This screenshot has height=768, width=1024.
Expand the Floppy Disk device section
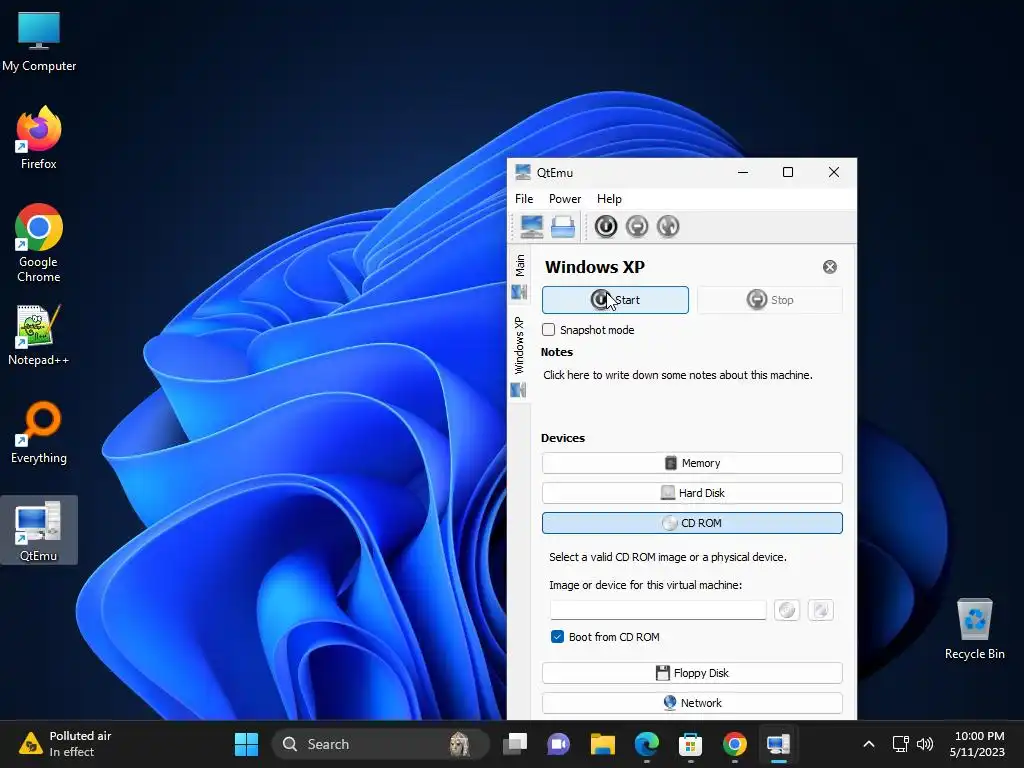(x=692, y=673)
